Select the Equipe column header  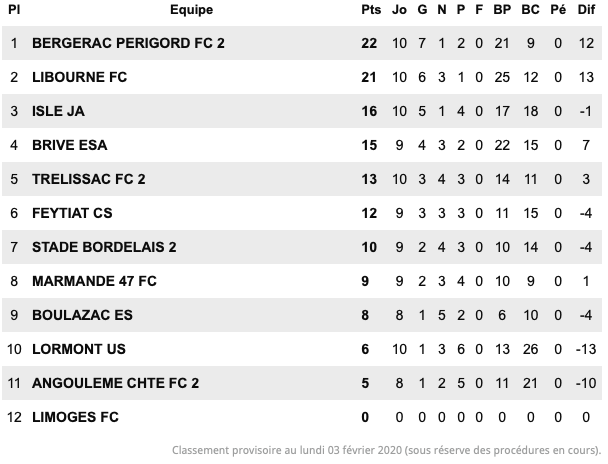192,10
